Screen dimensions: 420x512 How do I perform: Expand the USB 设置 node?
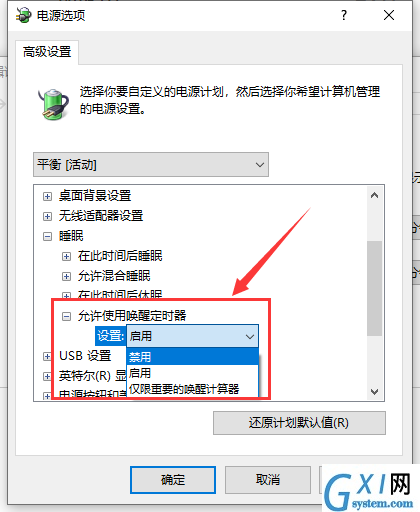[47, 356]
